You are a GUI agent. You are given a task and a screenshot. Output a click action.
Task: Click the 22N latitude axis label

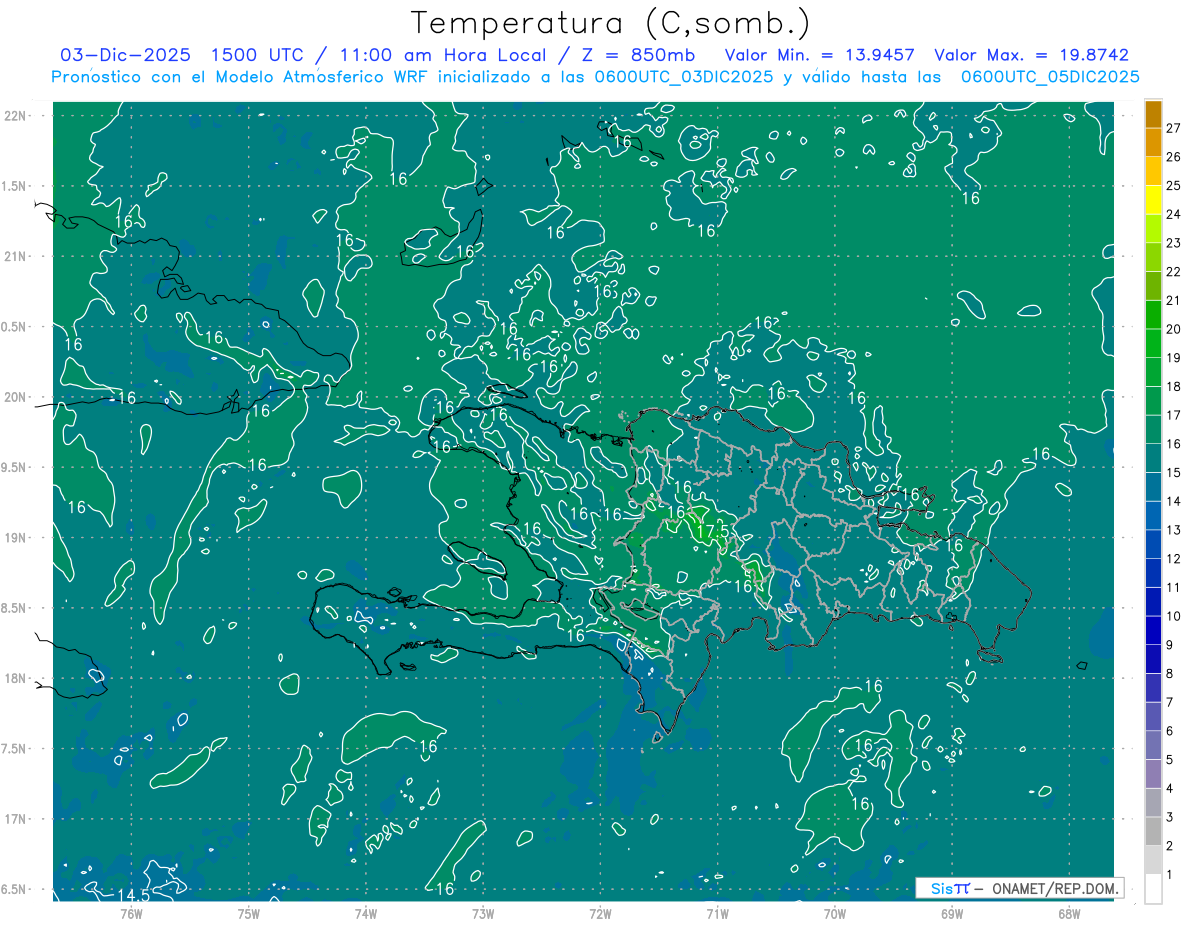click(x=17, y=115)
